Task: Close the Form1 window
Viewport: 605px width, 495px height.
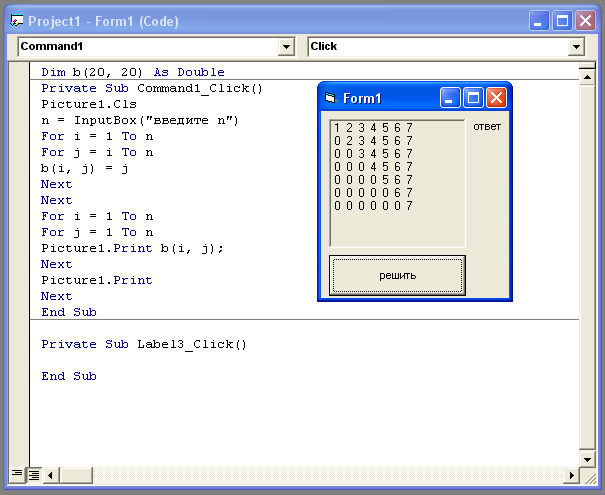Action: (496, 98)
